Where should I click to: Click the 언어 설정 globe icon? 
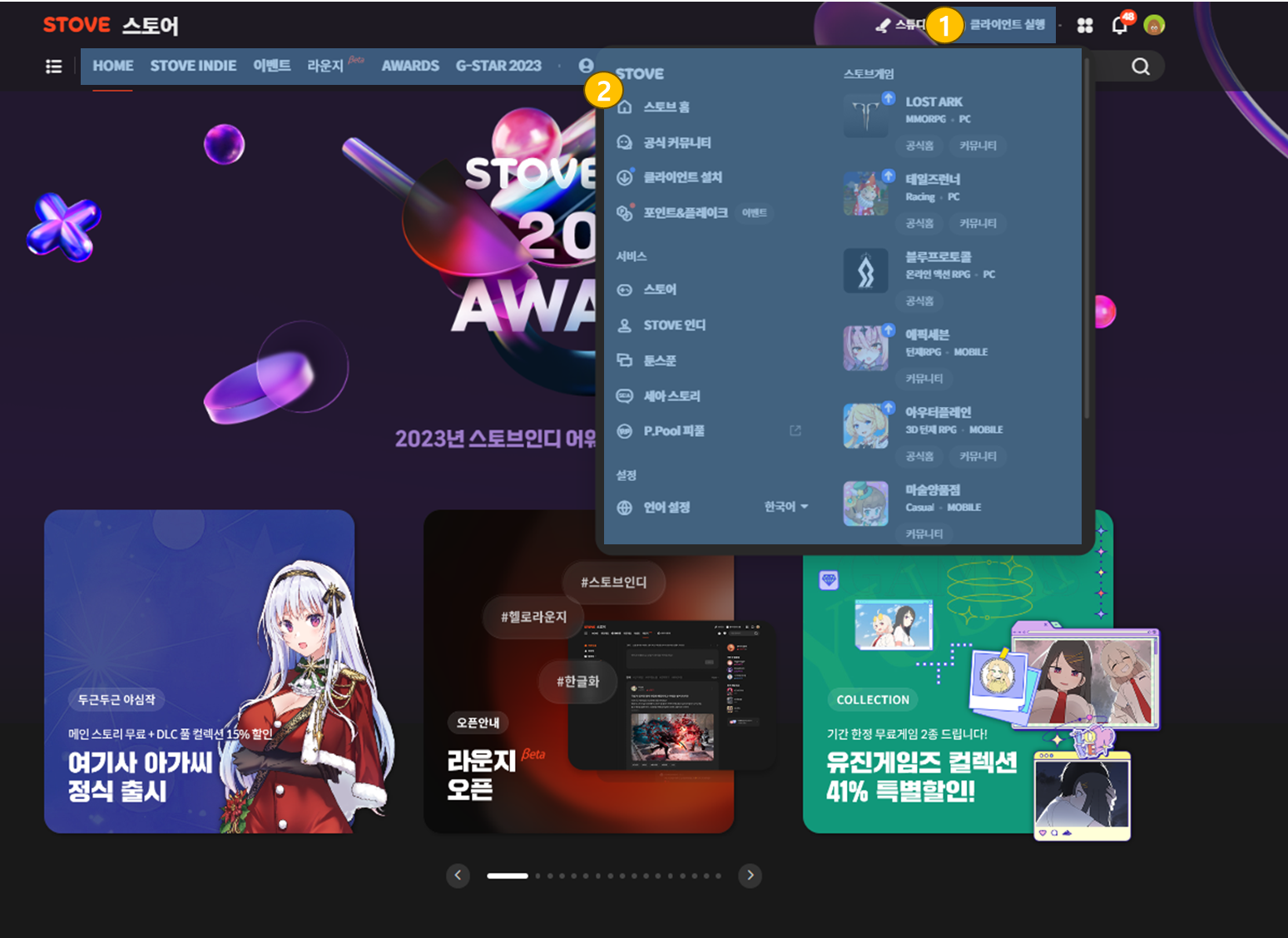coord(625,508)
